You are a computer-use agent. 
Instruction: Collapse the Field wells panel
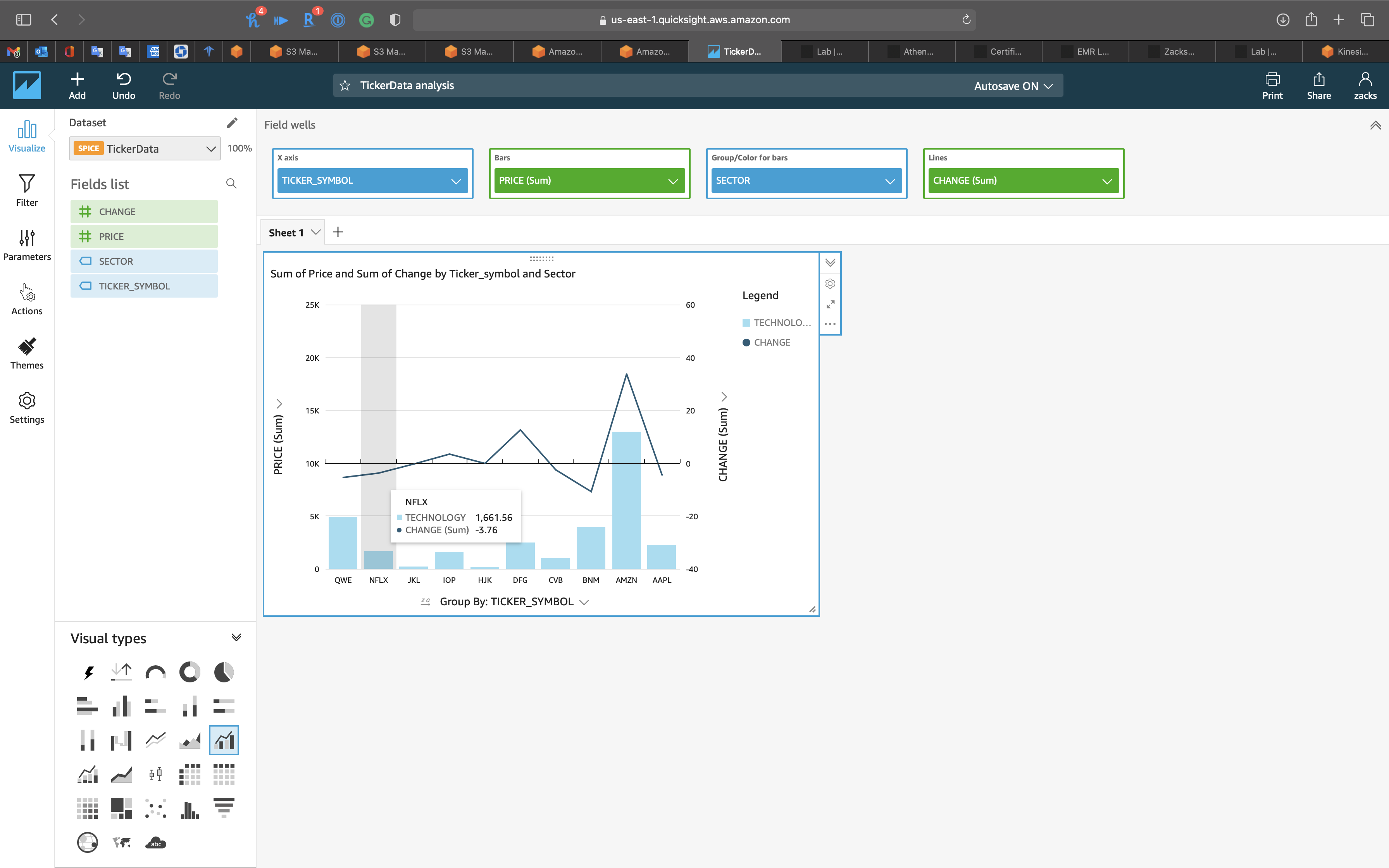1375,125
